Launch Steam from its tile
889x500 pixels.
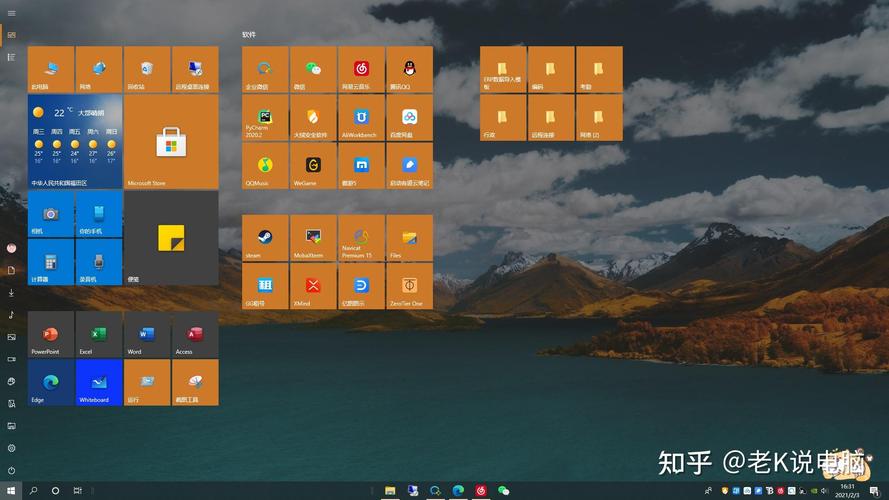(265, 238)
